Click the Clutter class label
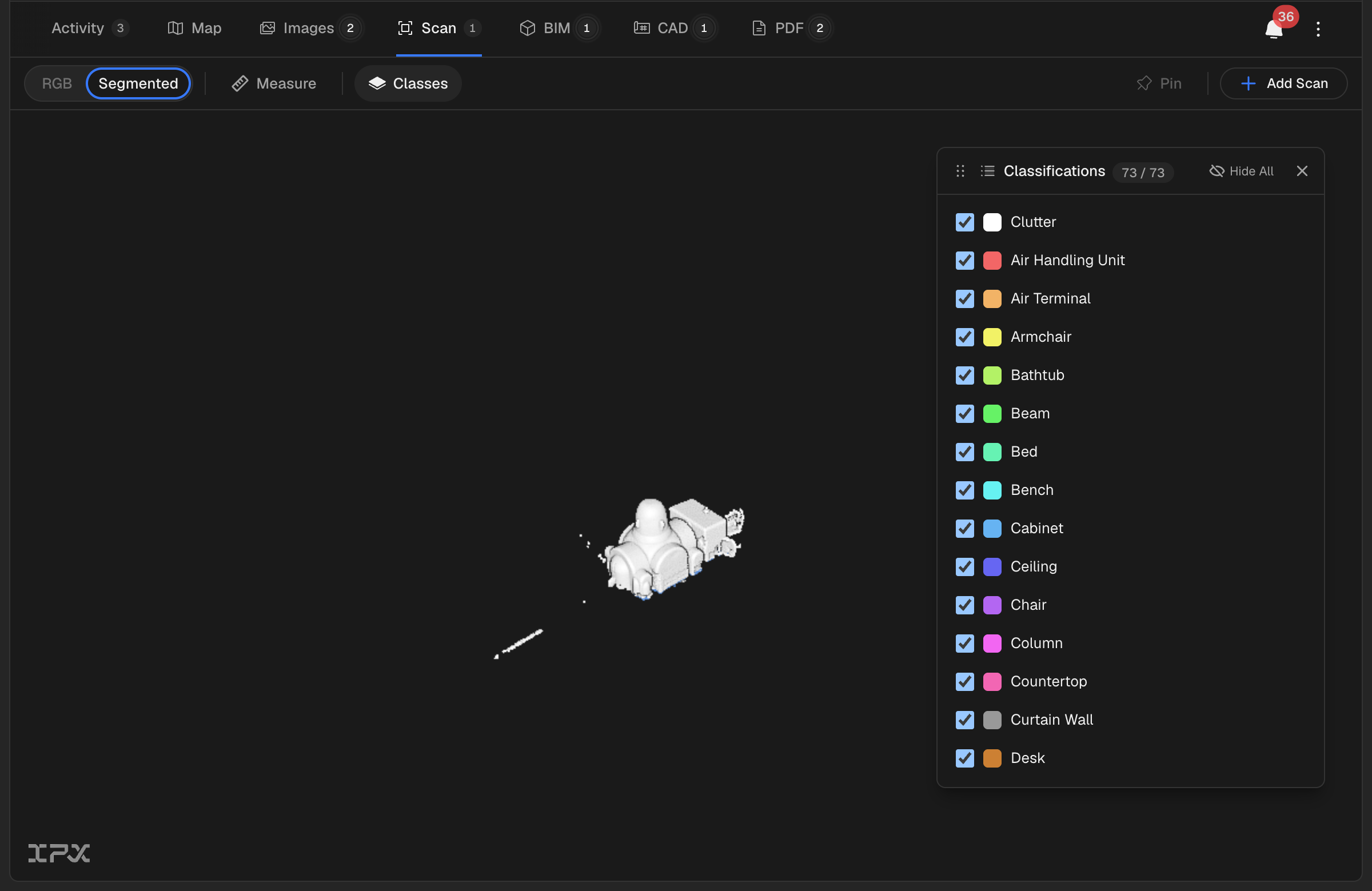The height and width of the screenshot is (891, 1372). click(1033, 222)
